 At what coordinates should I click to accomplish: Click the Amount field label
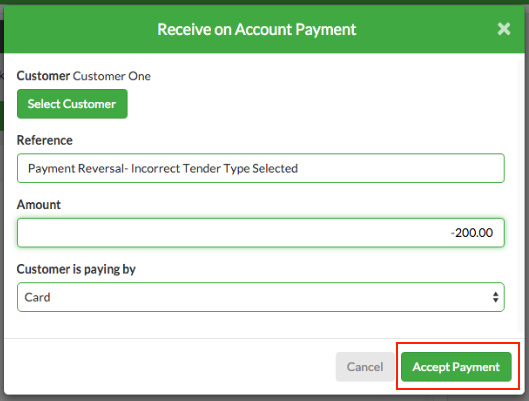(39, 205)
